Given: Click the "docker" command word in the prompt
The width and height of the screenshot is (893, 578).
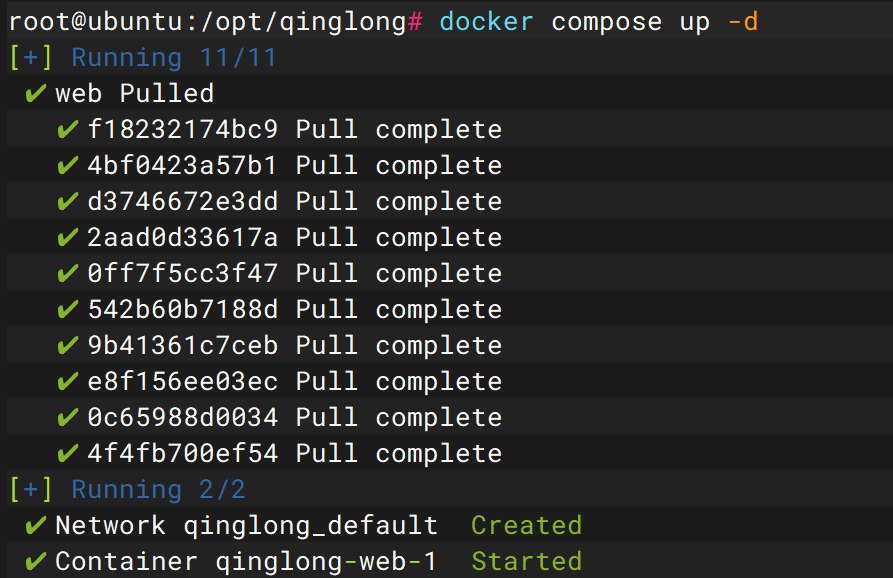Looking at the screenshot, I should click(x=486, y=22).
